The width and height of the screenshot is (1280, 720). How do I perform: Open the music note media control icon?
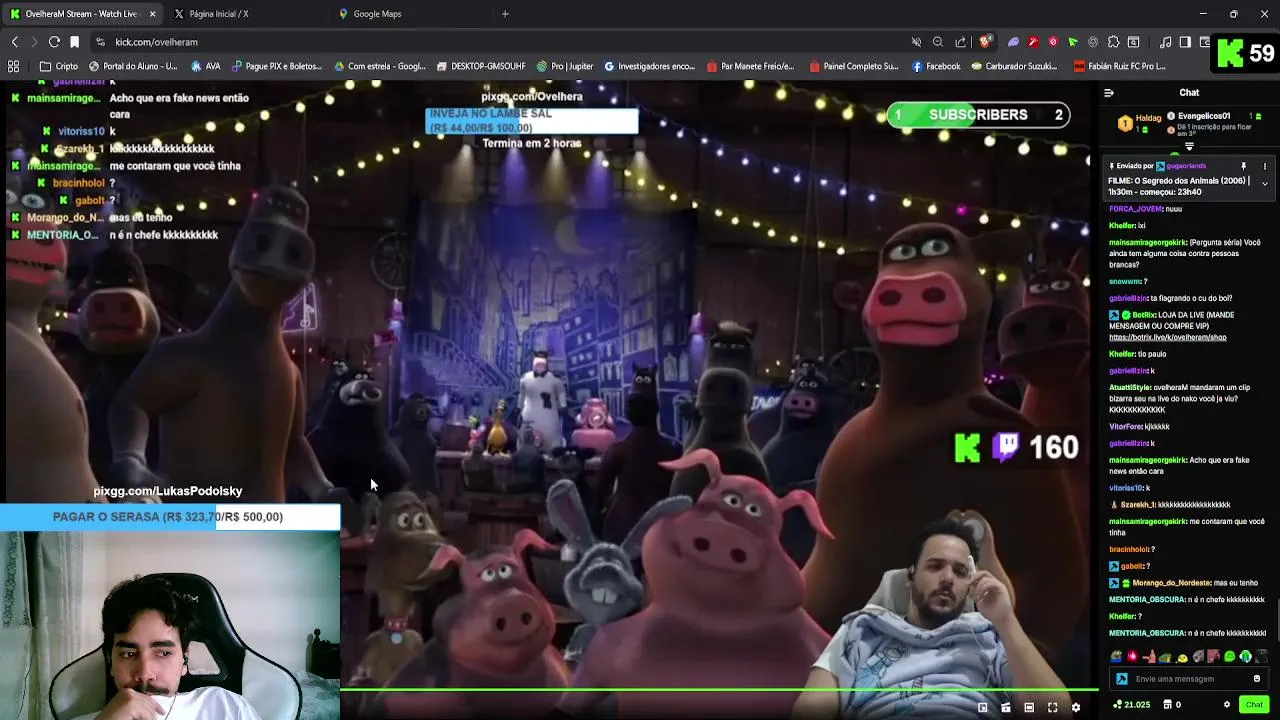click(x=1165, y=42)
